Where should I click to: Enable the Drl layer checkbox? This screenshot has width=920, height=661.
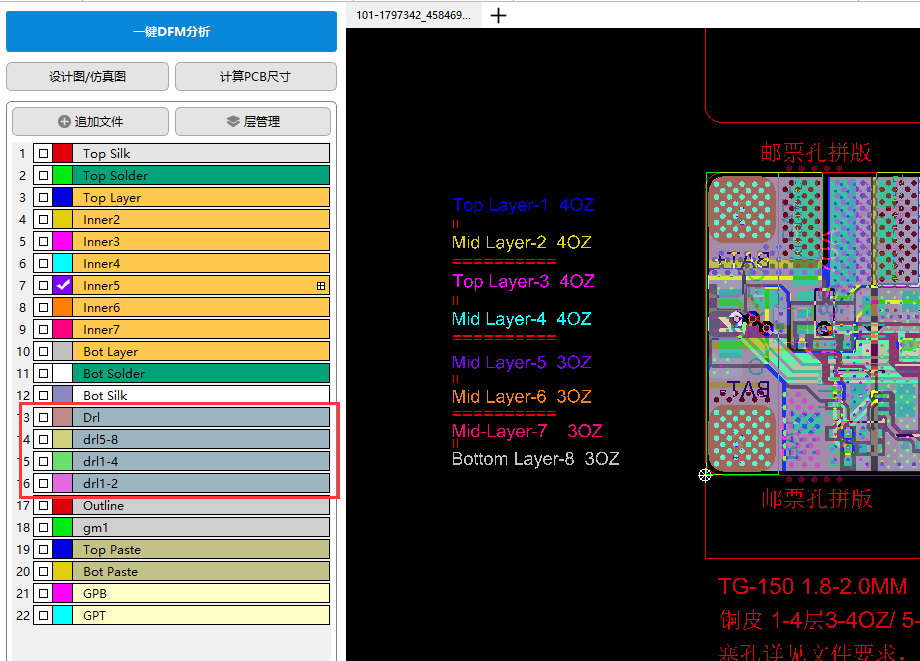tap(43, 418)
